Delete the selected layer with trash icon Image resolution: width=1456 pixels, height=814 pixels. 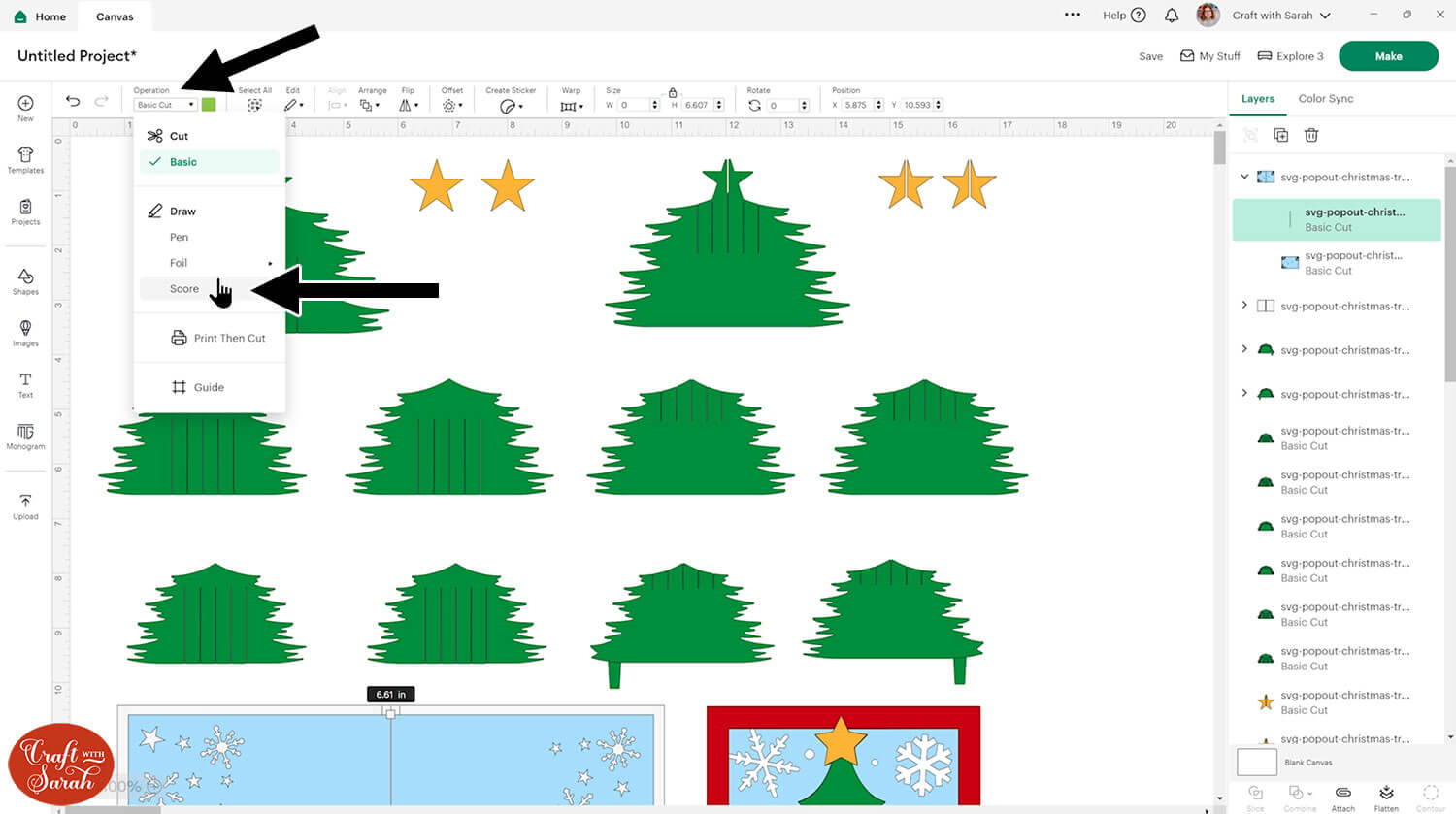1311,135
